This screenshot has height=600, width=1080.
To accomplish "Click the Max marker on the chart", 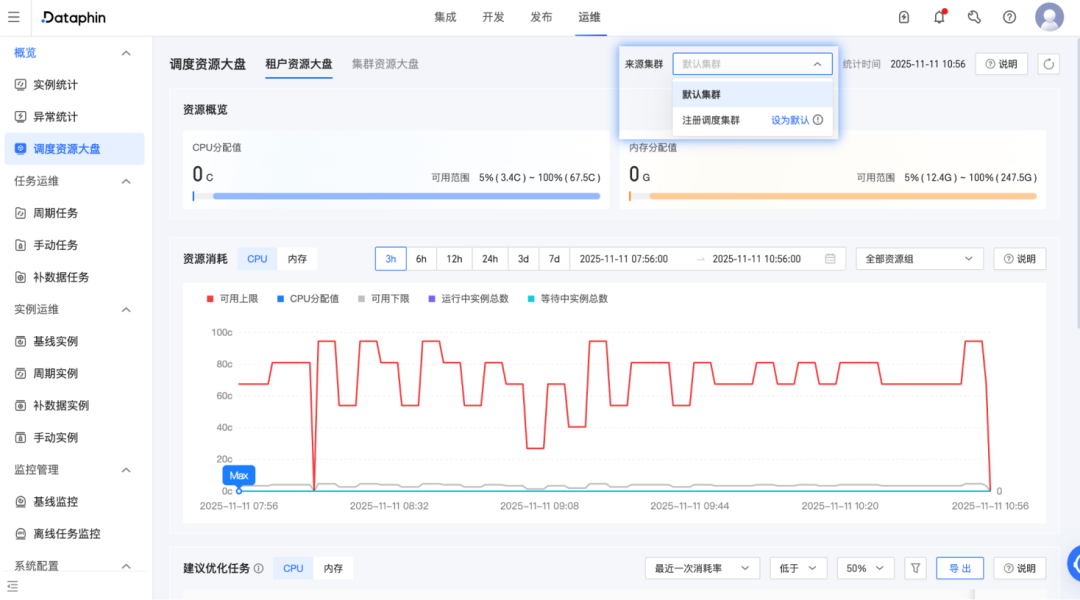I will [238, 475].
